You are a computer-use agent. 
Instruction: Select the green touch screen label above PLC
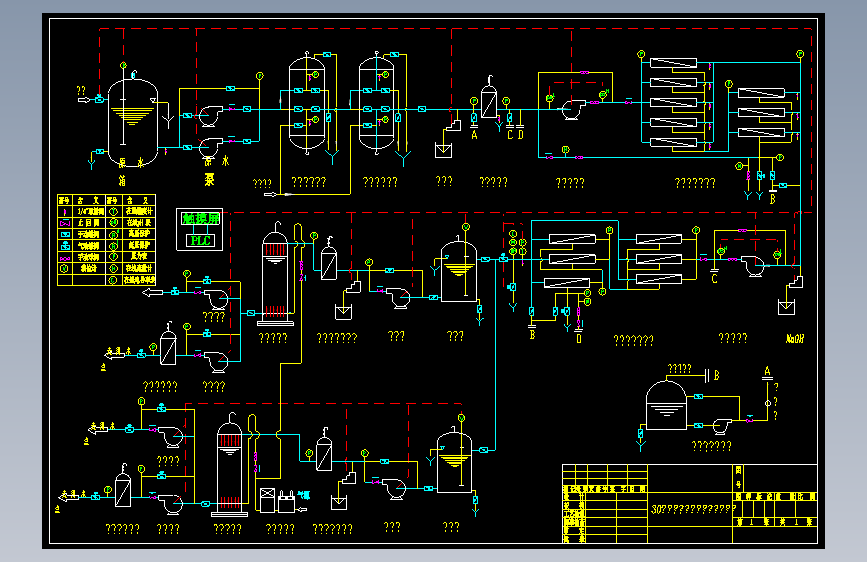point(200,218)
